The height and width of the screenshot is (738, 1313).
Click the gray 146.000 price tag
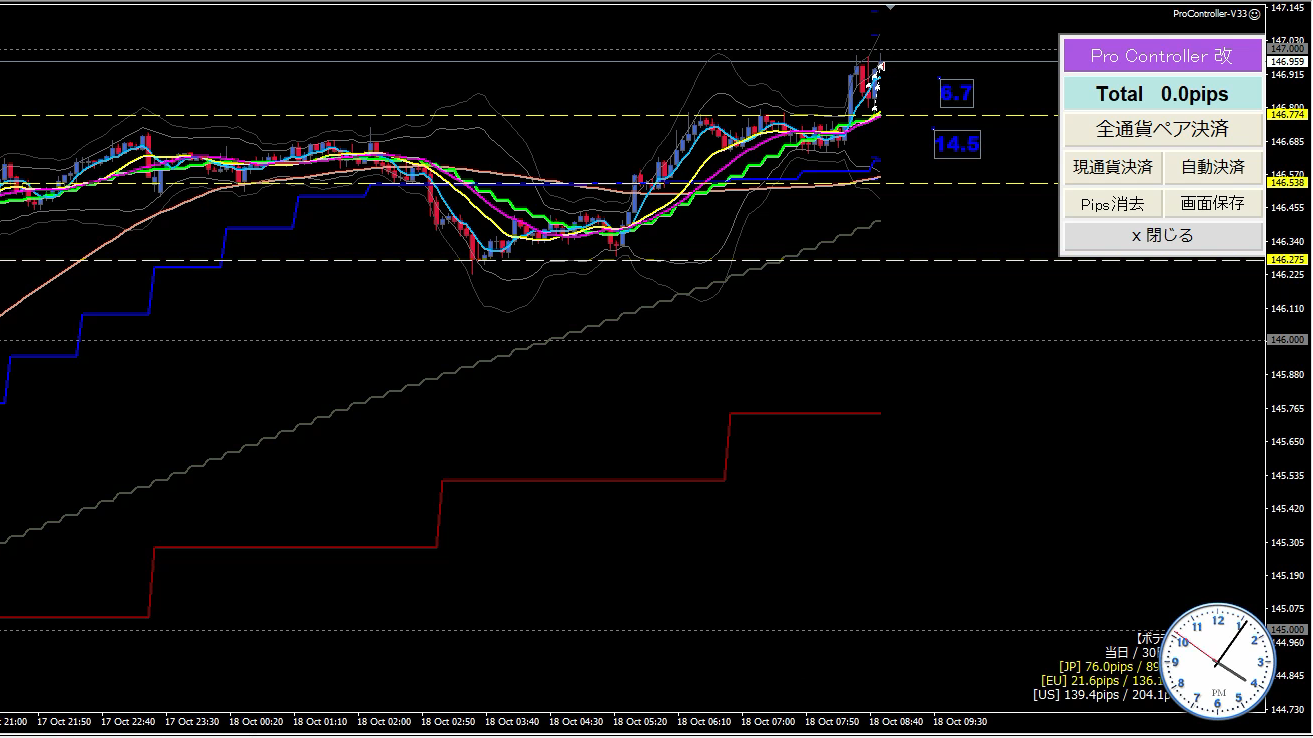point(1288,340)
